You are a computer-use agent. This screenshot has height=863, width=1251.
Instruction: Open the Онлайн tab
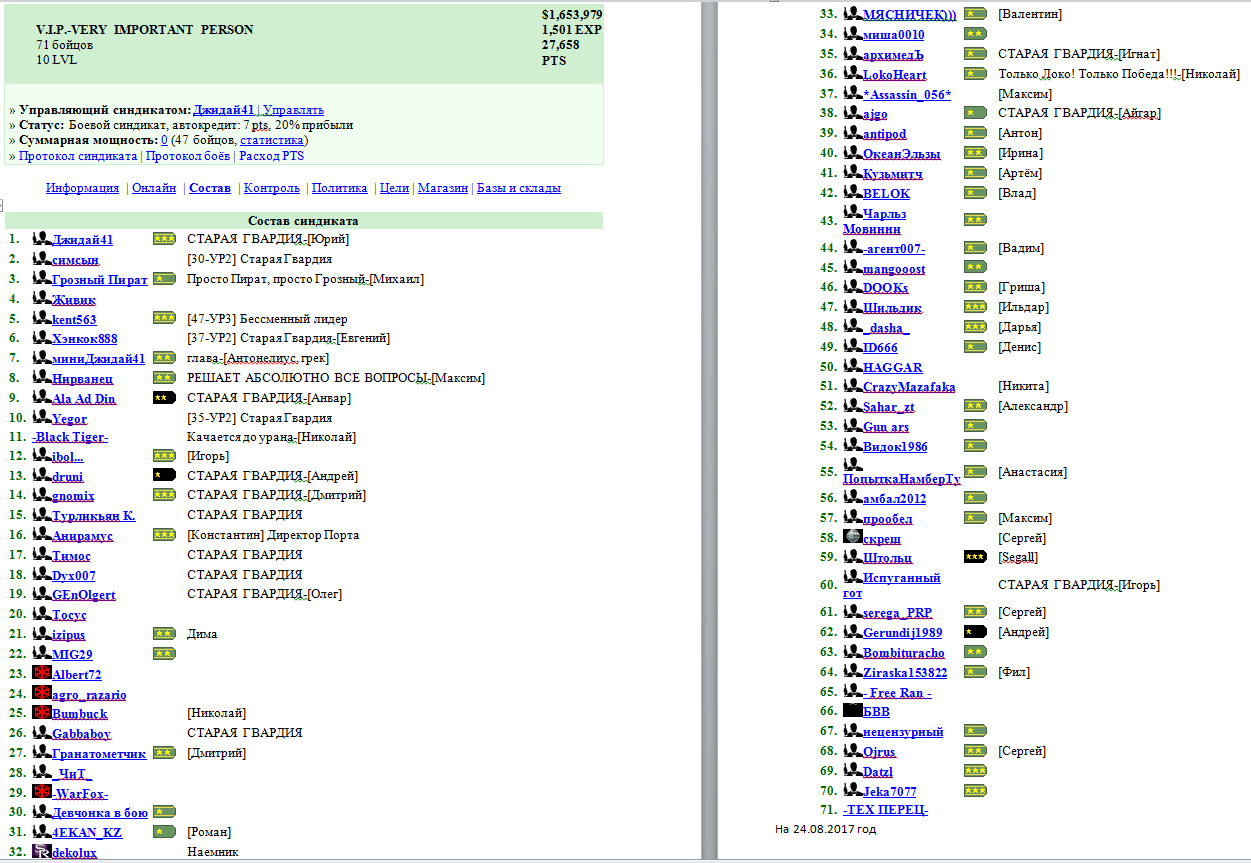(154, 188)
